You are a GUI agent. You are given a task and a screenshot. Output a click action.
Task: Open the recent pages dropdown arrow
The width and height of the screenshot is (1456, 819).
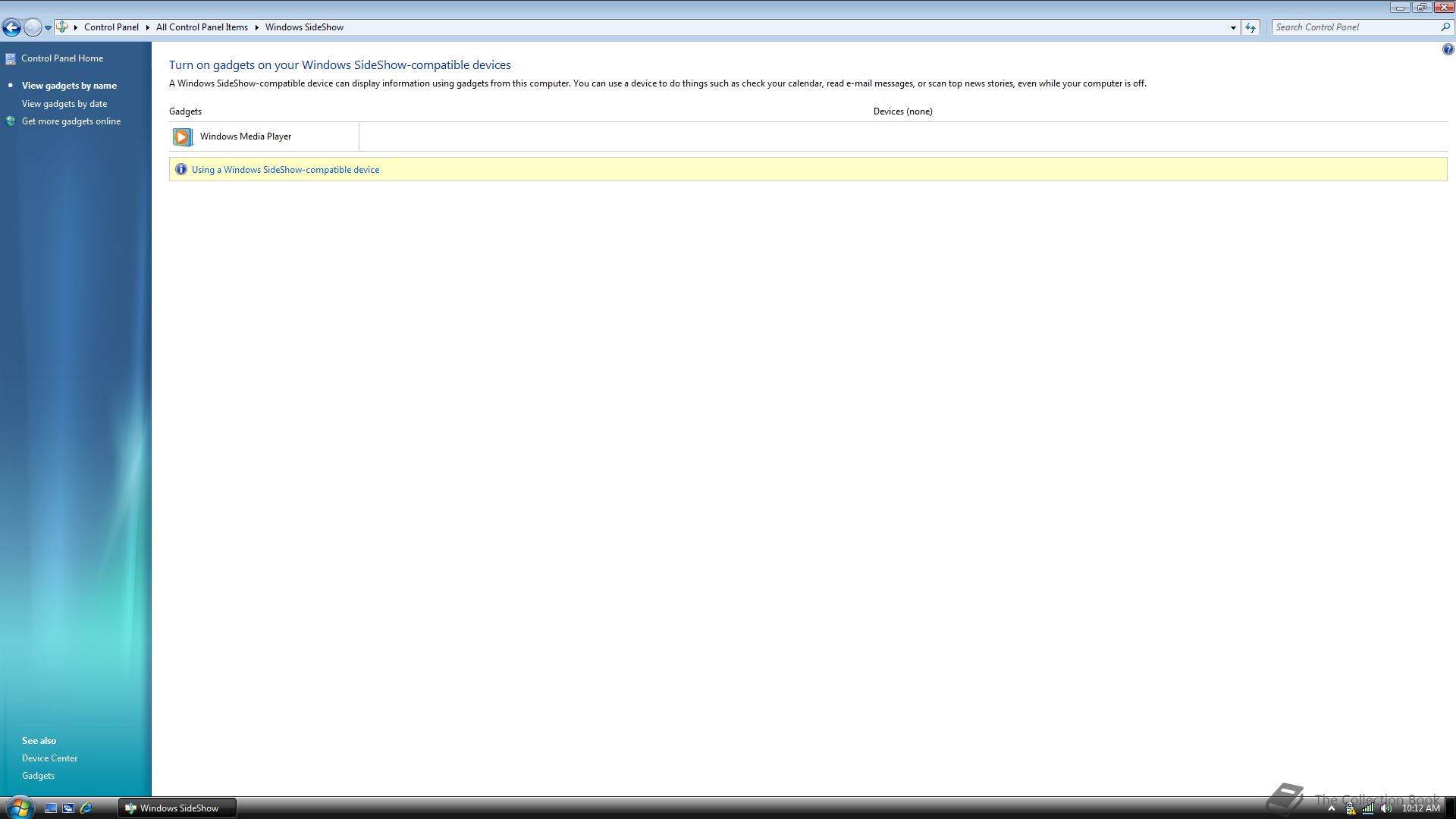click(x=48, y=27)
